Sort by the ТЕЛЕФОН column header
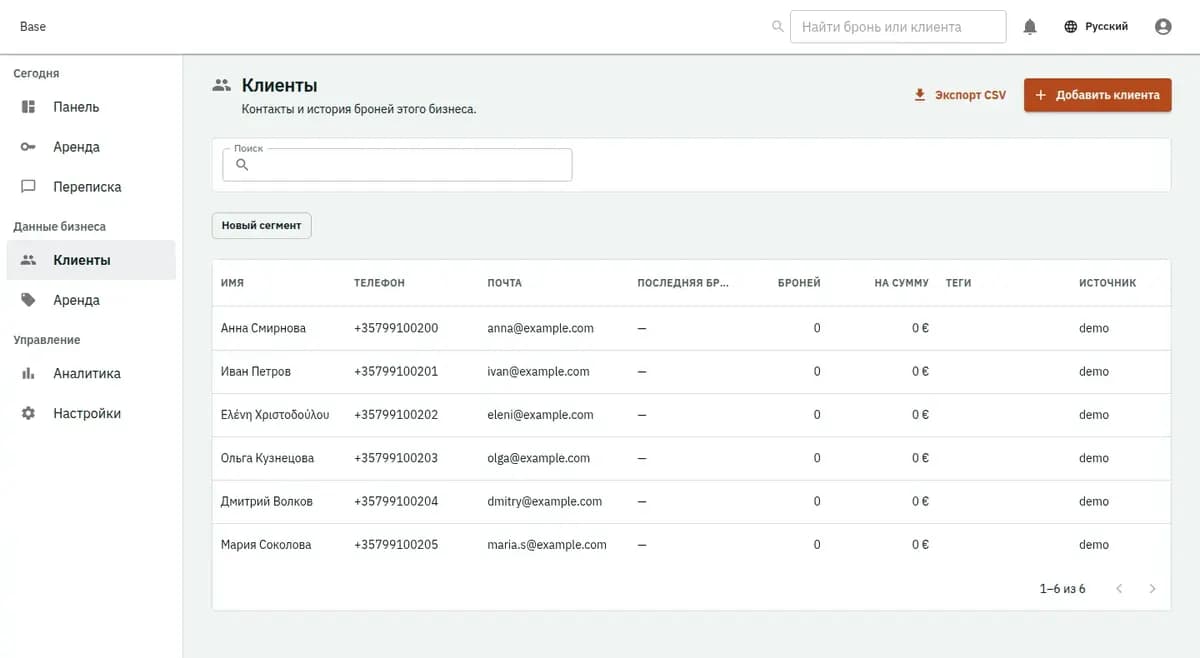1200x658 pixels. 379,283
